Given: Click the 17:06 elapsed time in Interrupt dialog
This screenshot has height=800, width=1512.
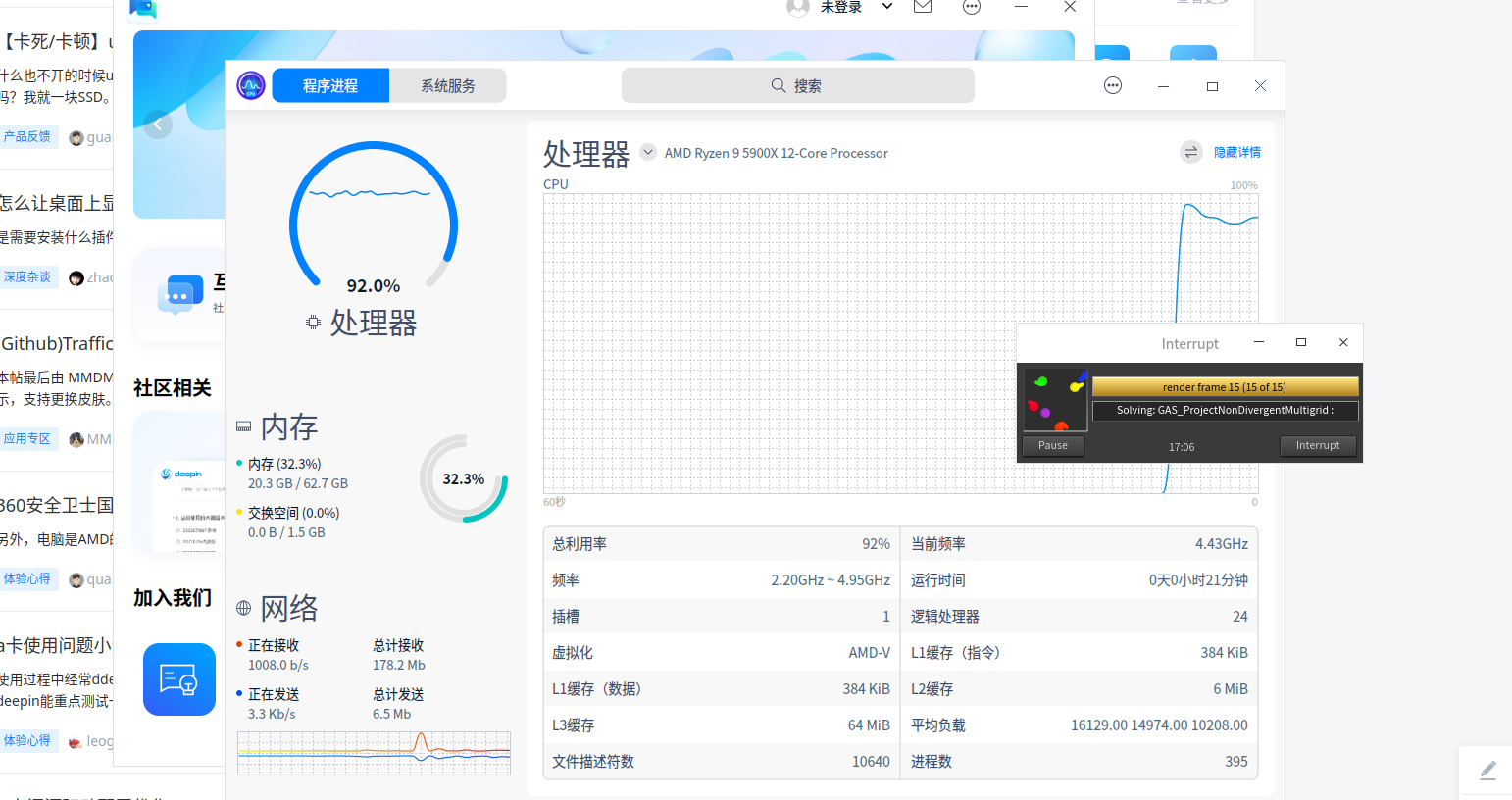Looking at the screenshot, I should [1182, 447].
